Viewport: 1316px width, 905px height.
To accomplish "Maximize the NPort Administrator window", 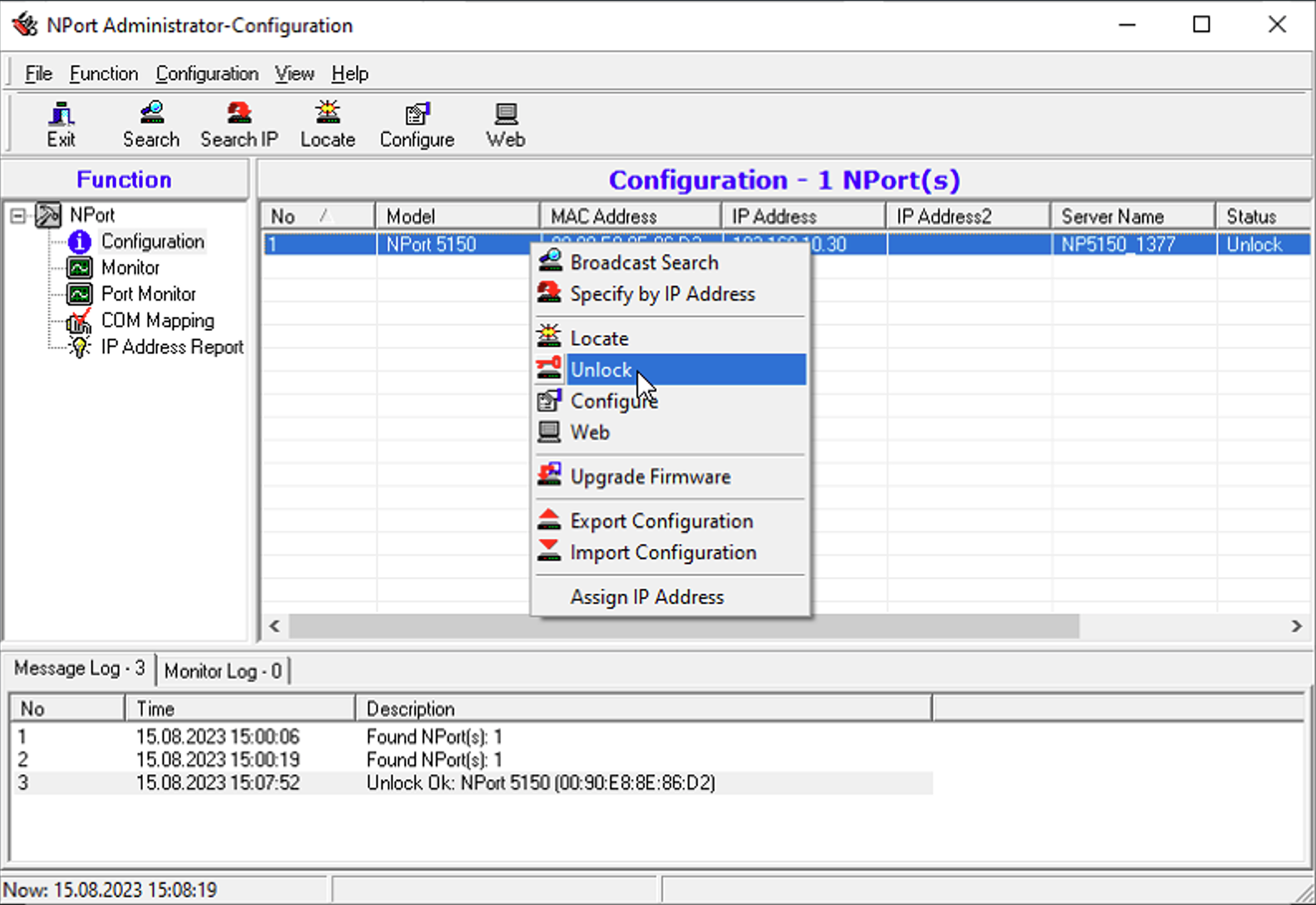I will pos(1202,25).
